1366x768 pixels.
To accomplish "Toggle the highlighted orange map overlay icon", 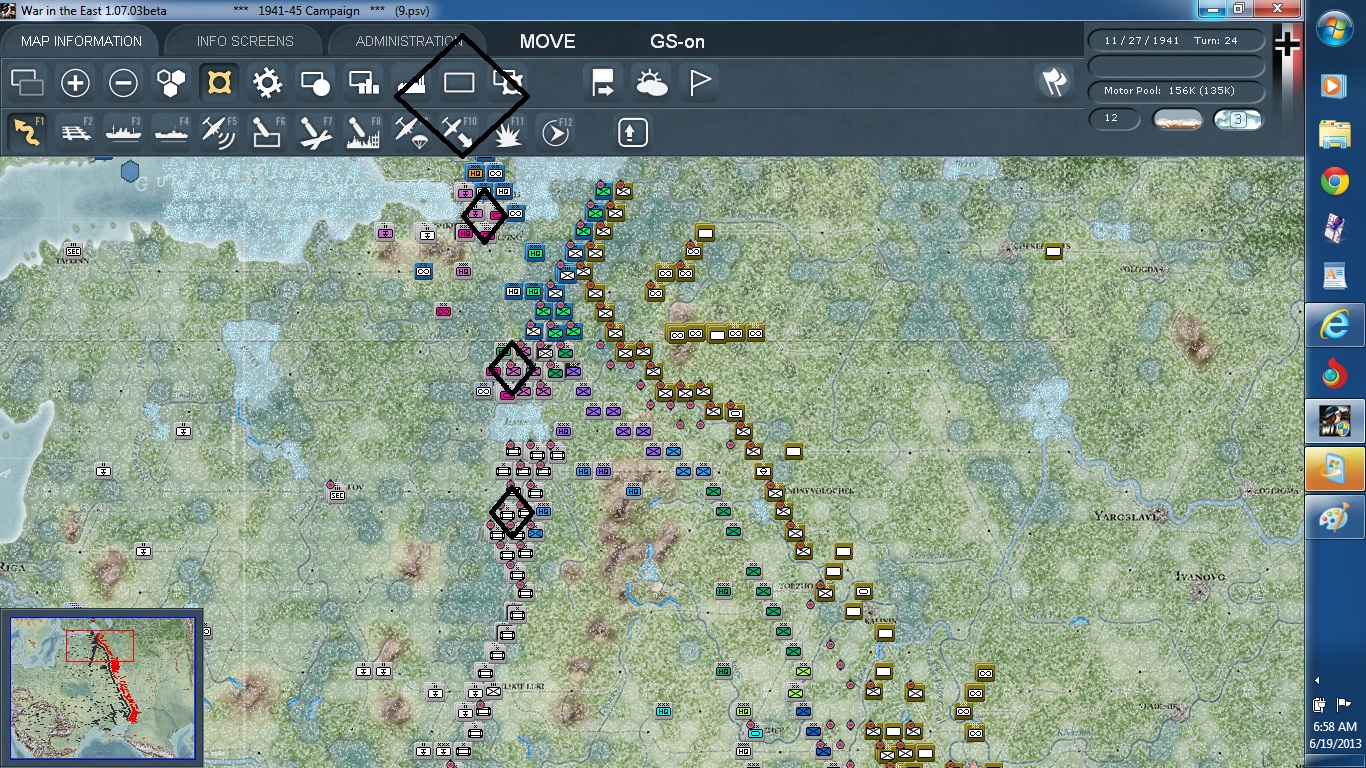I will tap(219, 83).
